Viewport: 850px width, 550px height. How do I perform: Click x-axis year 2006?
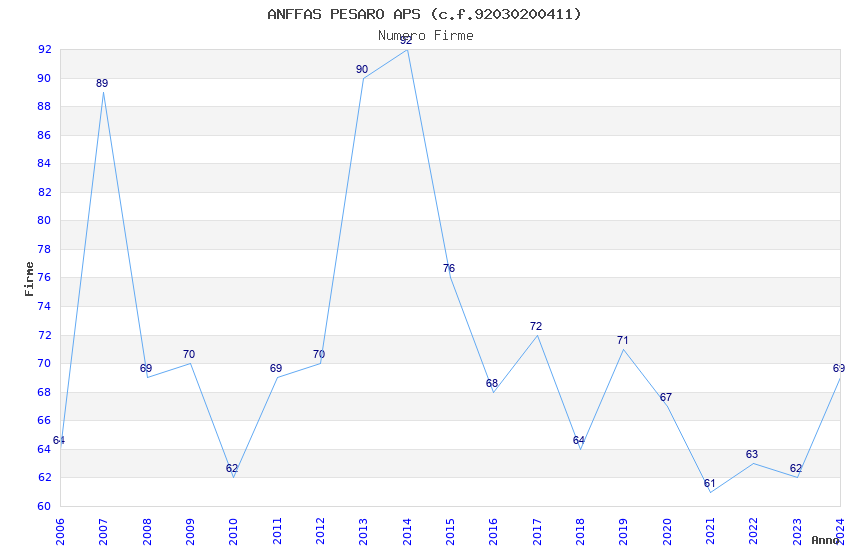[60, 532]
